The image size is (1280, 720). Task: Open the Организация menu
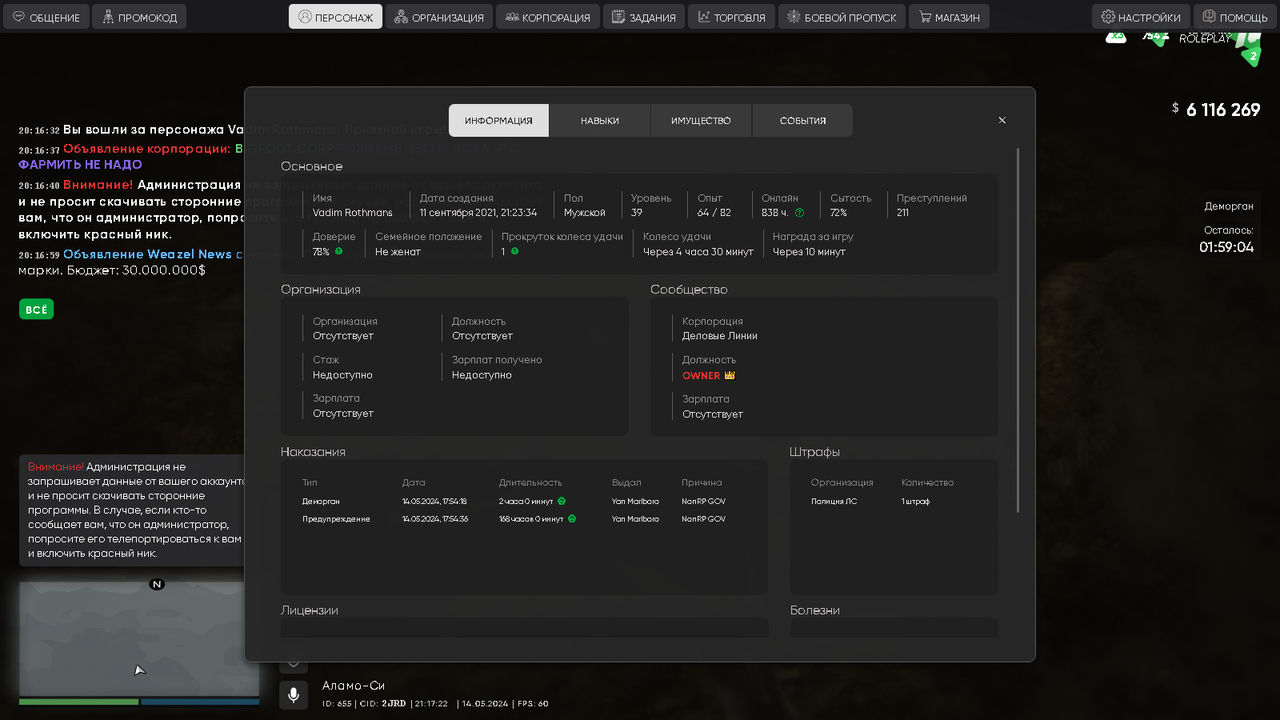coord(439,17)
